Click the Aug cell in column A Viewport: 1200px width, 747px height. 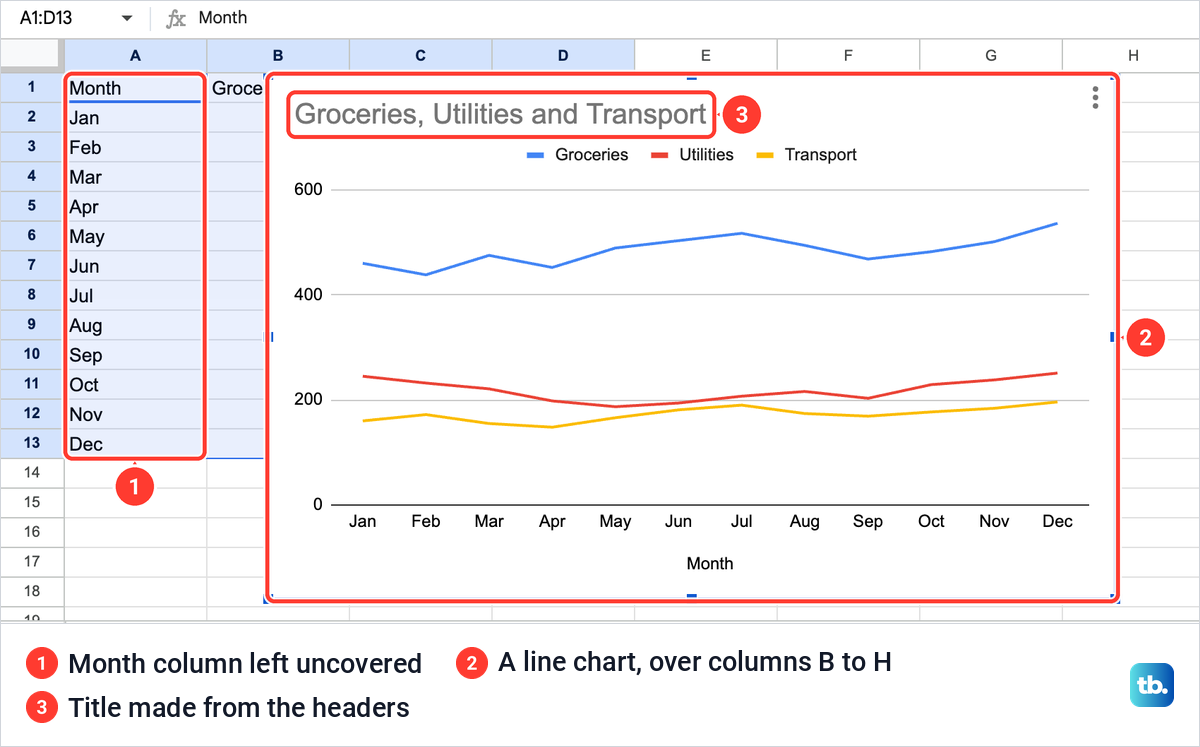click(x=135, y=325)
